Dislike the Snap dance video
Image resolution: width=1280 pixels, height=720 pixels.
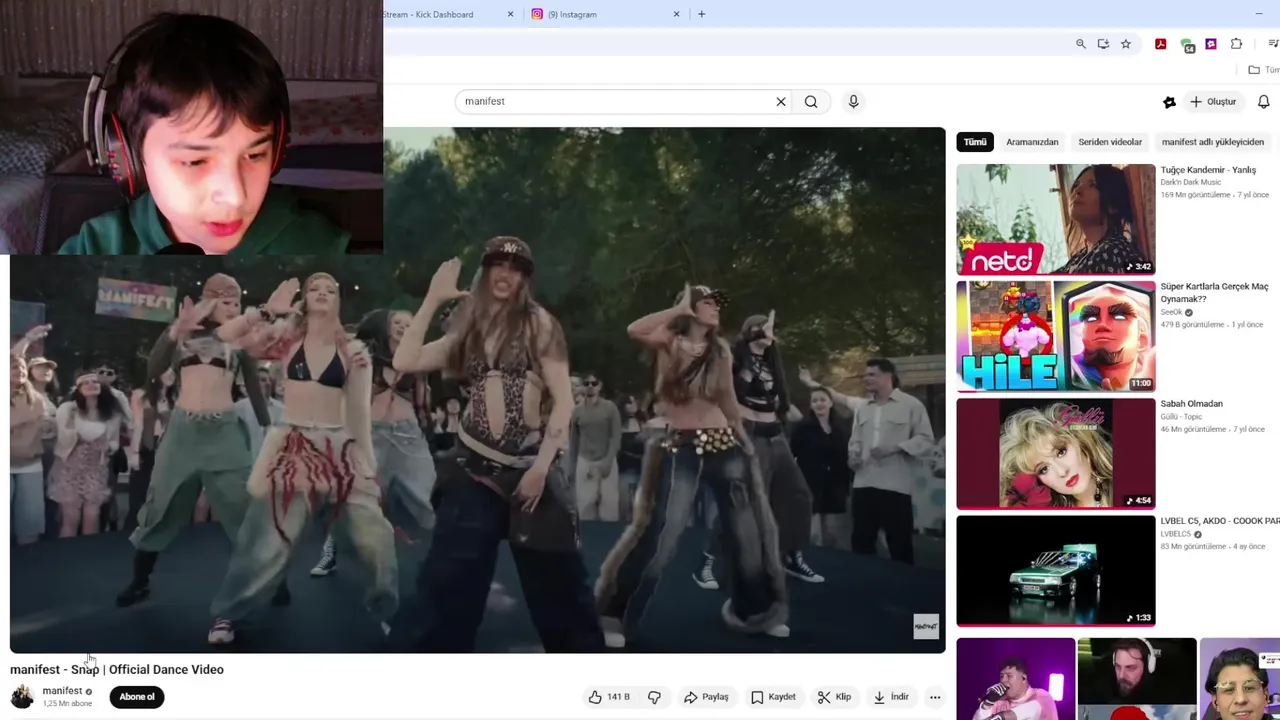pyautogui.click(x=654, y=697)
